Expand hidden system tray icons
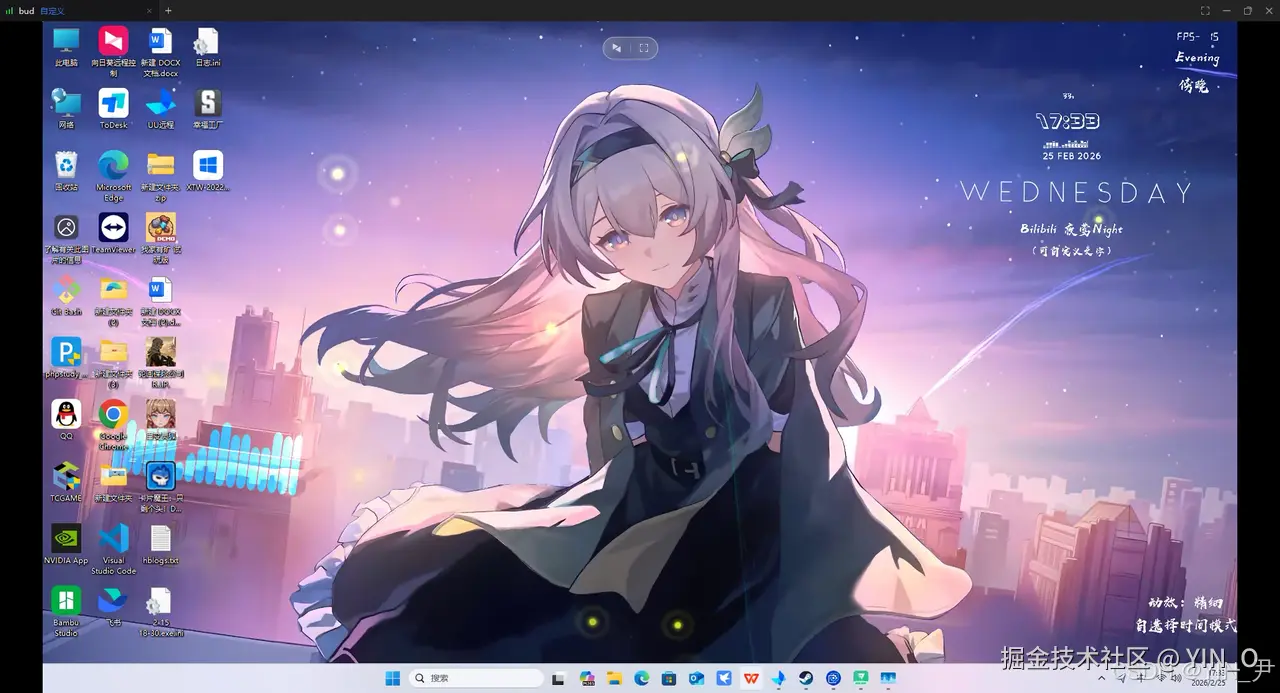Image resolution: width=1280 pixels, height=693 pixels. click(x=1100, y=677)
